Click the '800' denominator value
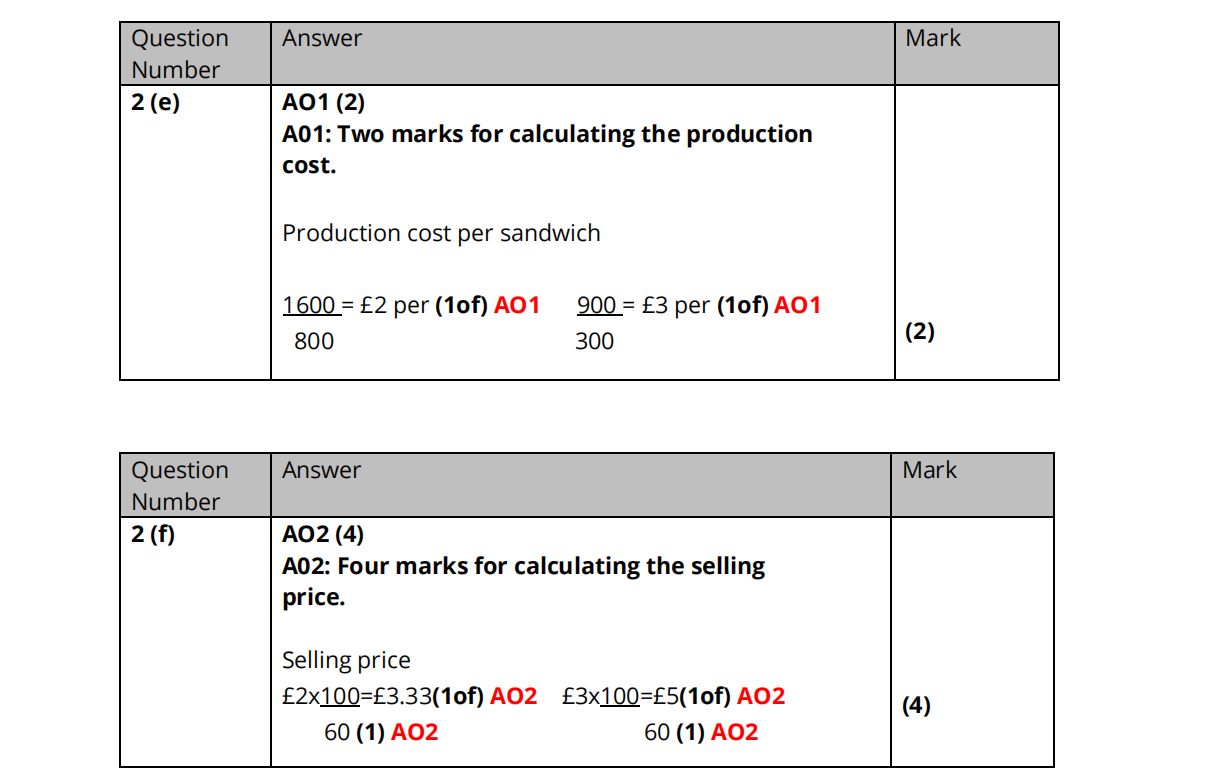Screen dimensions: 1230x778 314,341
